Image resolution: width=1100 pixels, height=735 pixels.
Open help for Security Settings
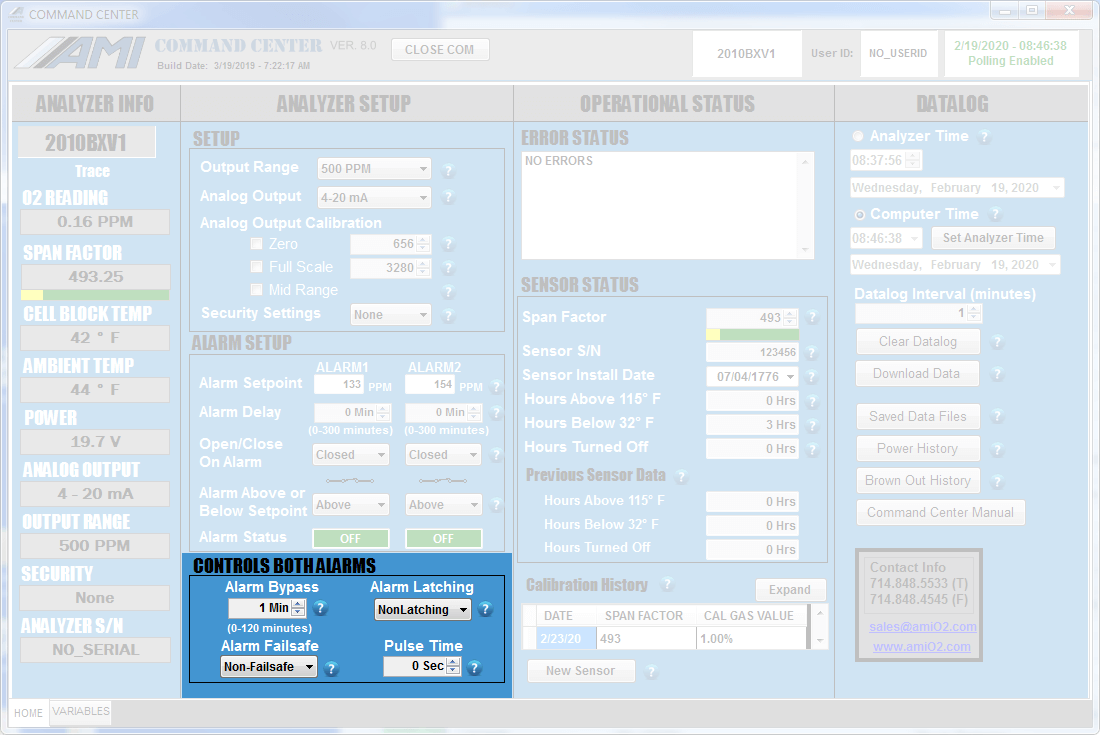449,316
